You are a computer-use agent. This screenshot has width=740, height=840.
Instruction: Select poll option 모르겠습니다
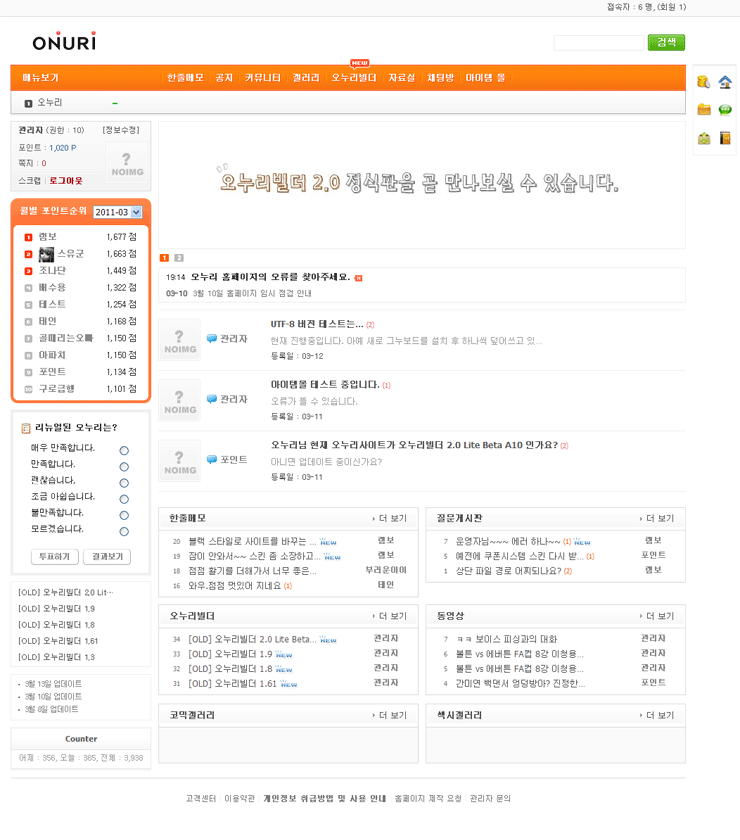124,531
